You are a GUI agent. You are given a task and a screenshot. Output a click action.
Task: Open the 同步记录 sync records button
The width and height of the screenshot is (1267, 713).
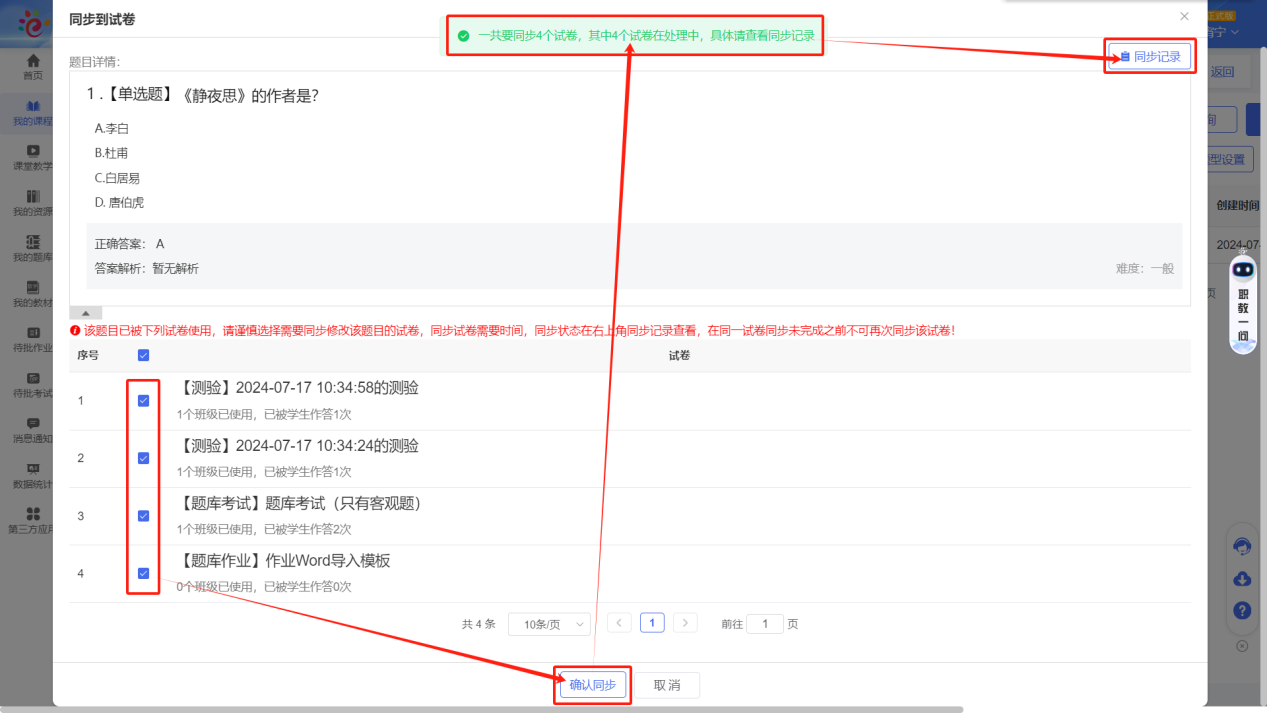click(x=1150, y=57)
